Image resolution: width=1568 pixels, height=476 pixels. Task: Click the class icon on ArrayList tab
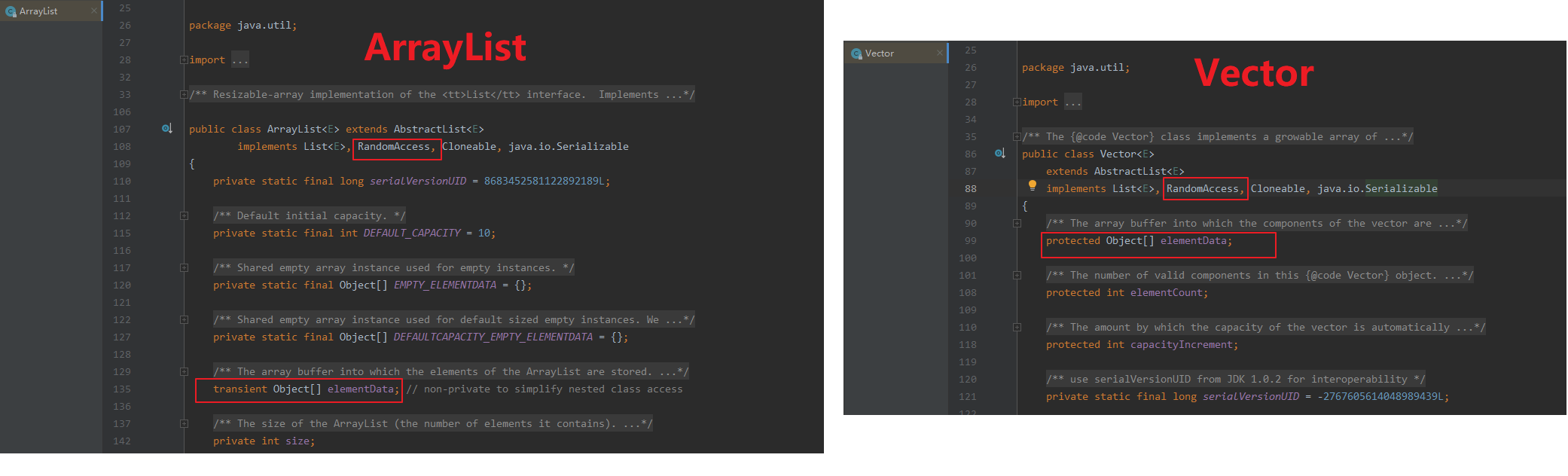pos(11,11)
